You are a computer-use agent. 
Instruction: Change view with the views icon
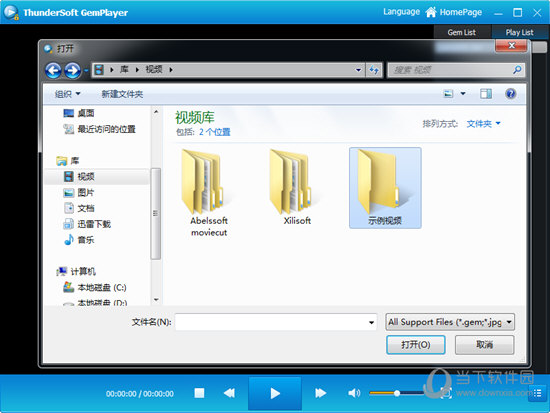(448, 94)
